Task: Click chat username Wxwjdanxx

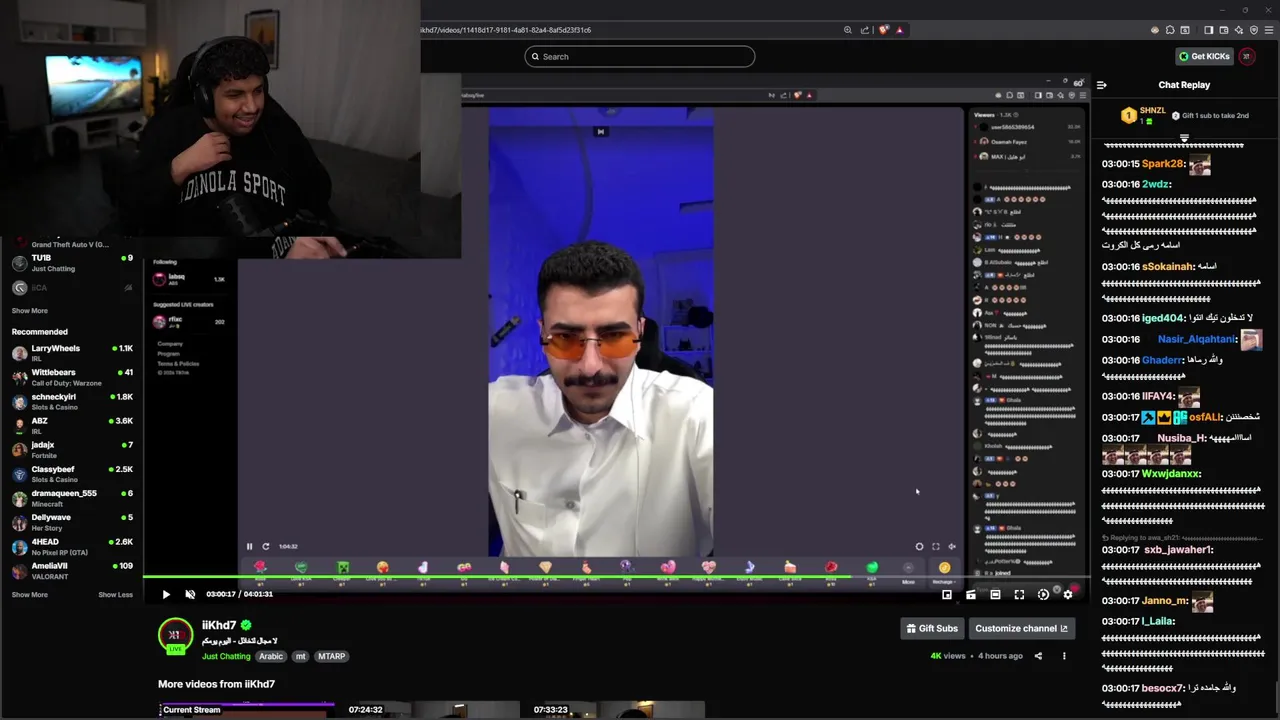Action: pyautogui.click(x=1171, y=474)
